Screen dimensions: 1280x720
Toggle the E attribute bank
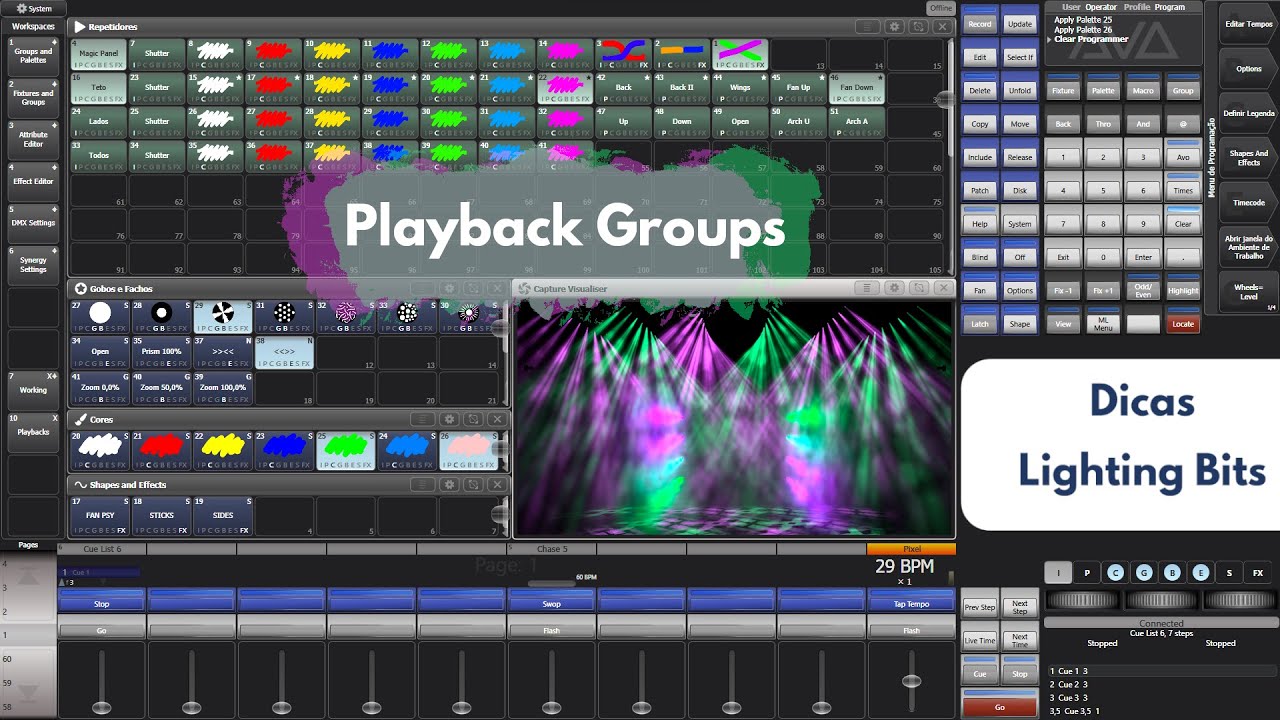(1201, 573)
